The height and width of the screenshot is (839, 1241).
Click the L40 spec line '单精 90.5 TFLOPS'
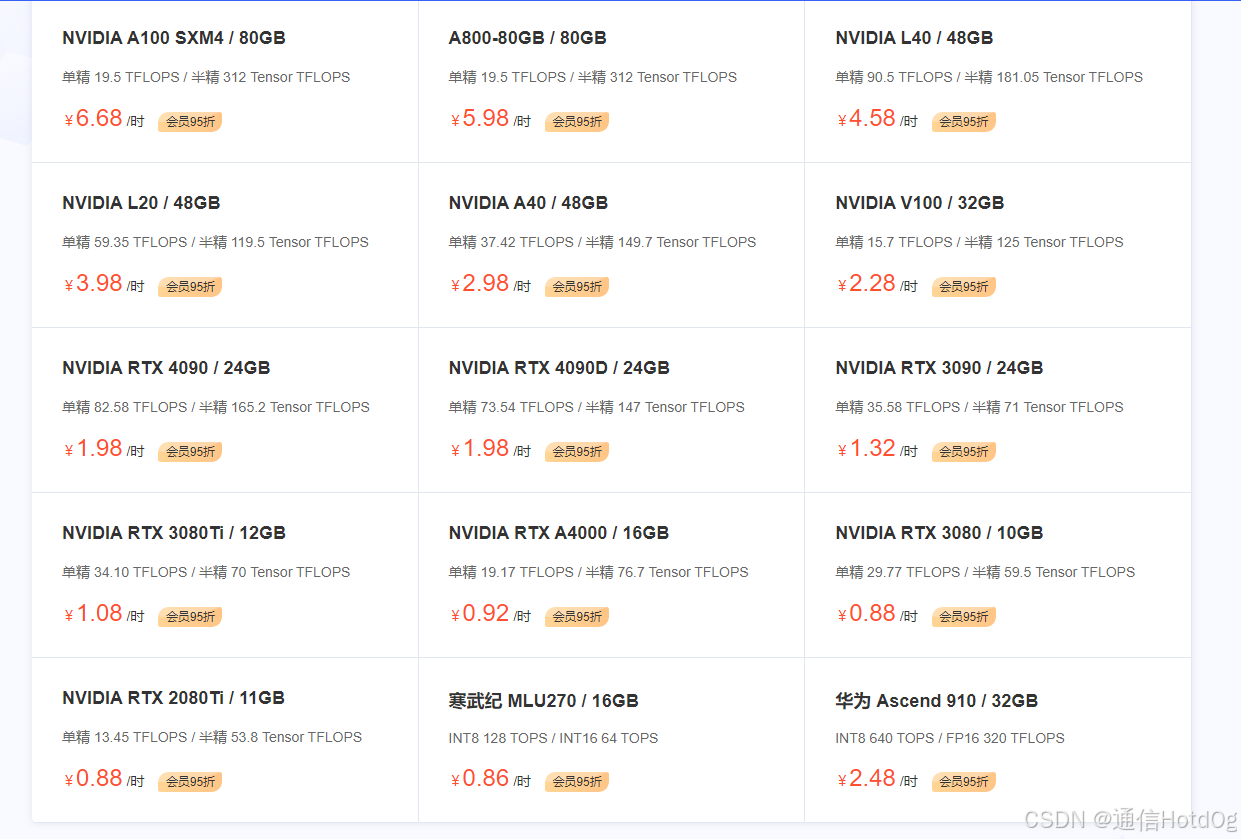tap(989, 77)
